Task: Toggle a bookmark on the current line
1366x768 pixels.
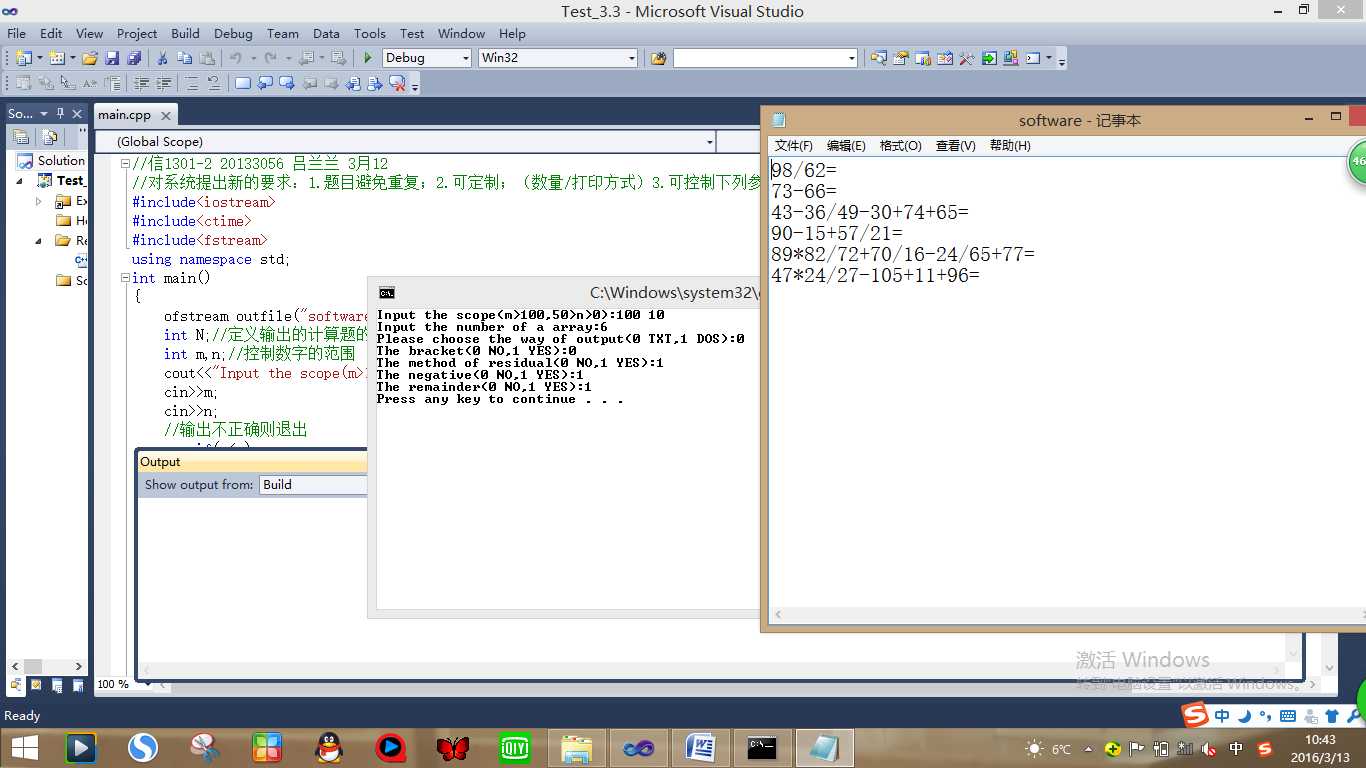Action: coord(243,83)
